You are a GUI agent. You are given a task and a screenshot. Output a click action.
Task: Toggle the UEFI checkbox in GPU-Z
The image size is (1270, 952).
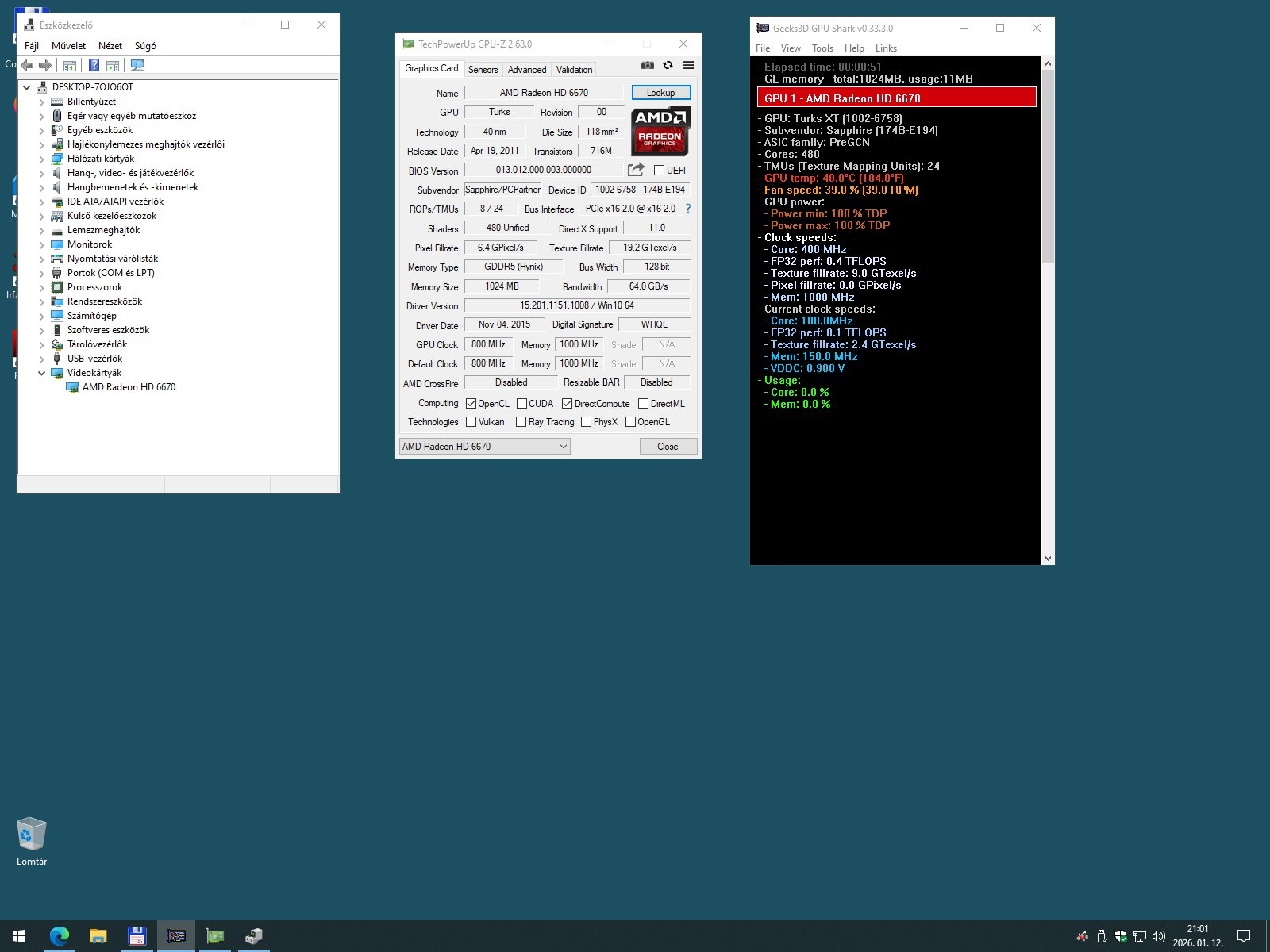tap(659, 170)
